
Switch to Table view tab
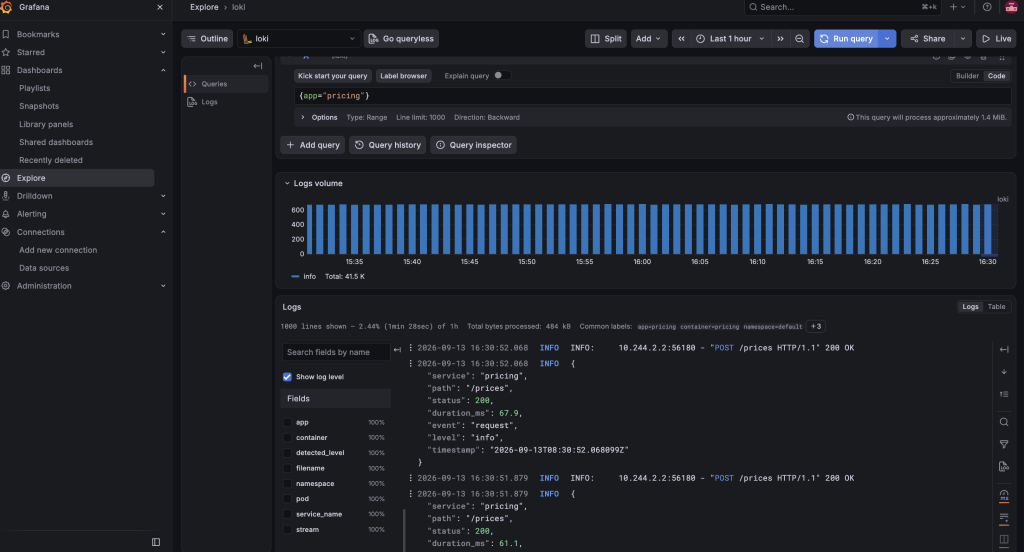point(997,306)
